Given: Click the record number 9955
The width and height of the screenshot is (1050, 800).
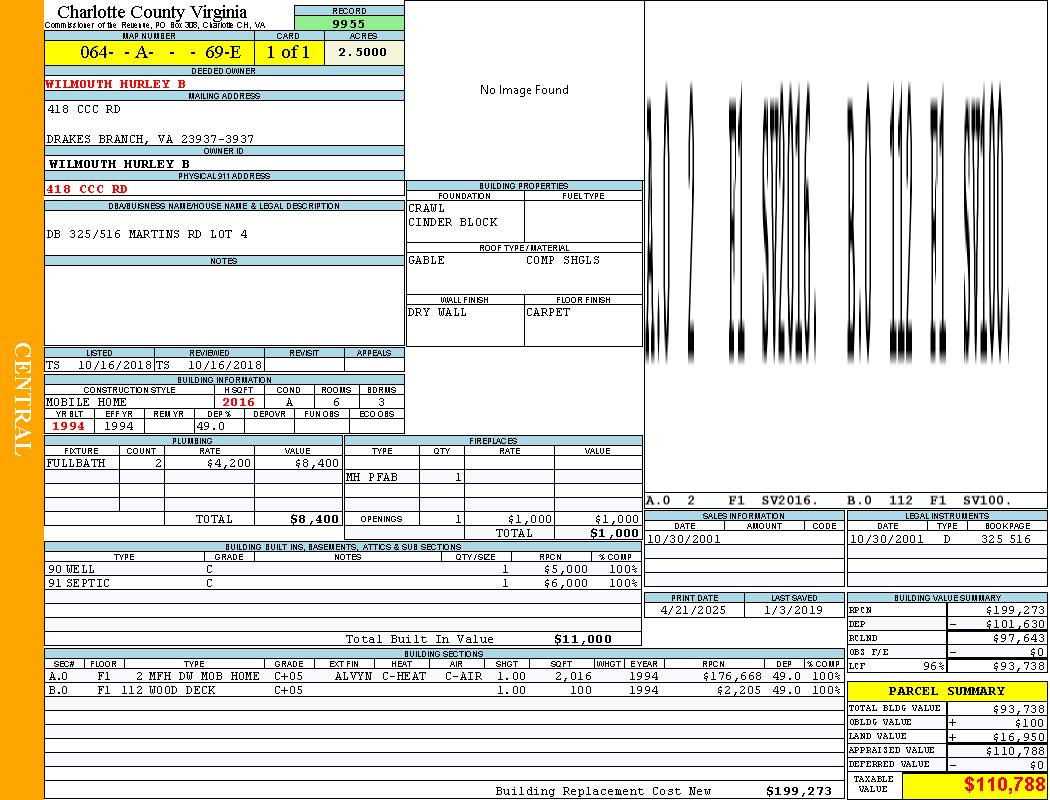Looking at the screenshot, I should pyautogui.click(x=349, y=23).
